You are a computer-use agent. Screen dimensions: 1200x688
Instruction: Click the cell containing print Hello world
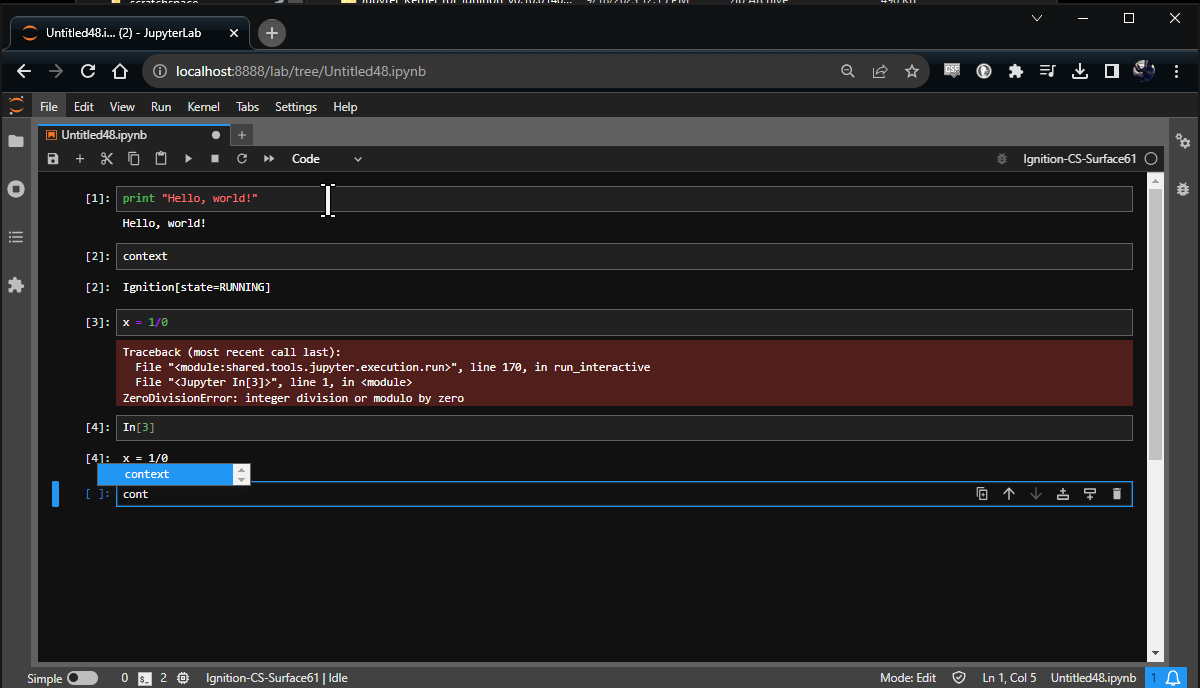[x=624, y=199]
